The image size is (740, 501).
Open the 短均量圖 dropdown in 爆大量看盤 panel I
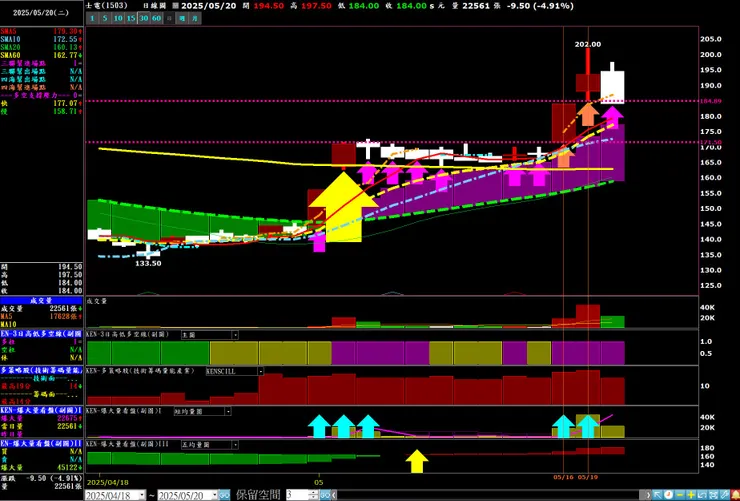tap(228, 411)
